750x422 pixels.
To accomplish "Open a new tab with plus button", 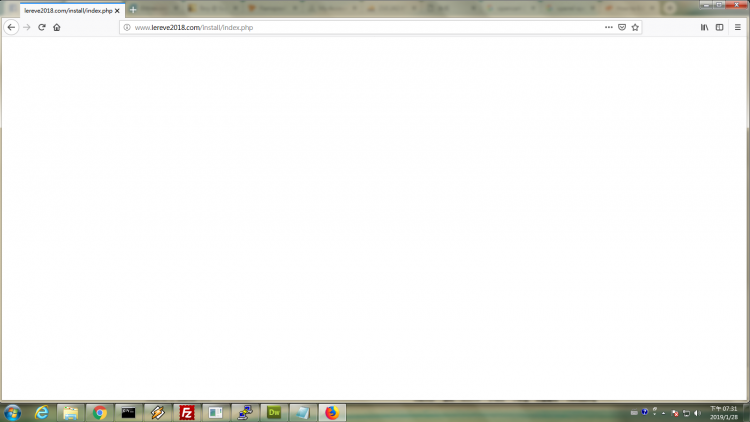I will pyautogui.click(x=133, y=9).
